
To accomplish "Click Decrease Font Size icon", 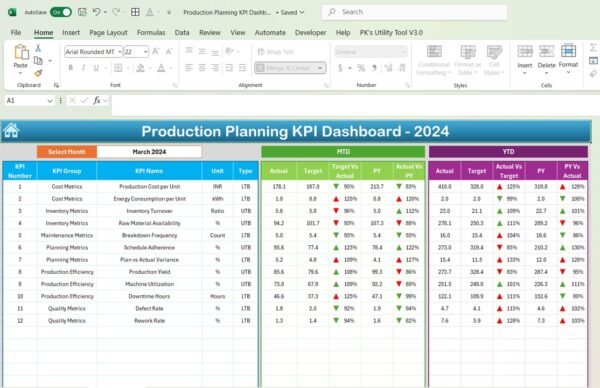I will [x=169, y=51].
